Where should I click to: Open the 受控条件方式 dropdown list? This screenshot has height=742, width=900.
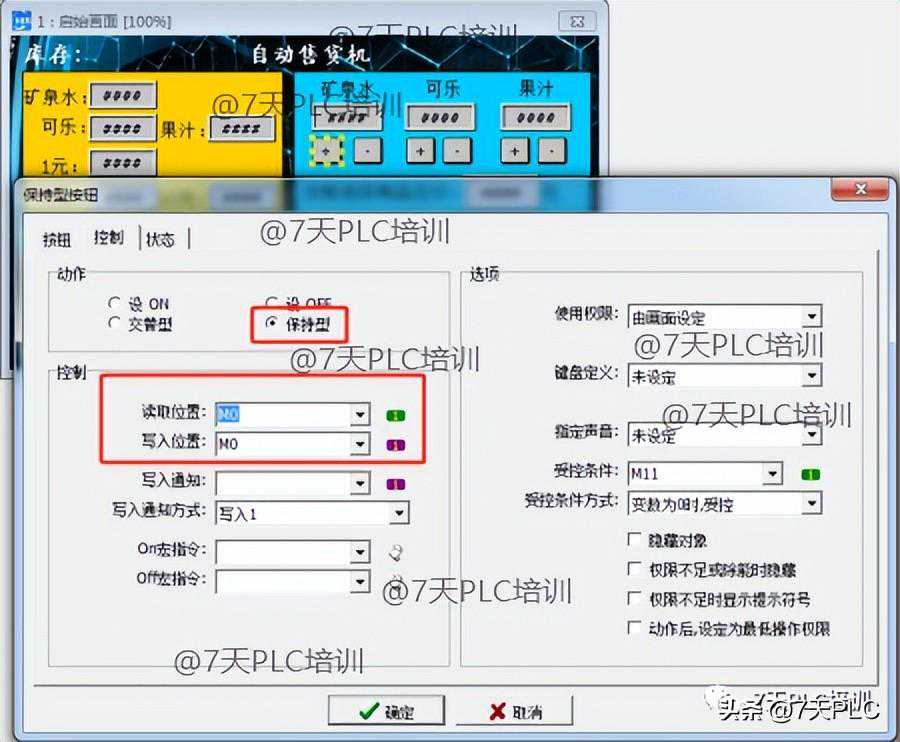pyautogui.click(x=812, y=502)
